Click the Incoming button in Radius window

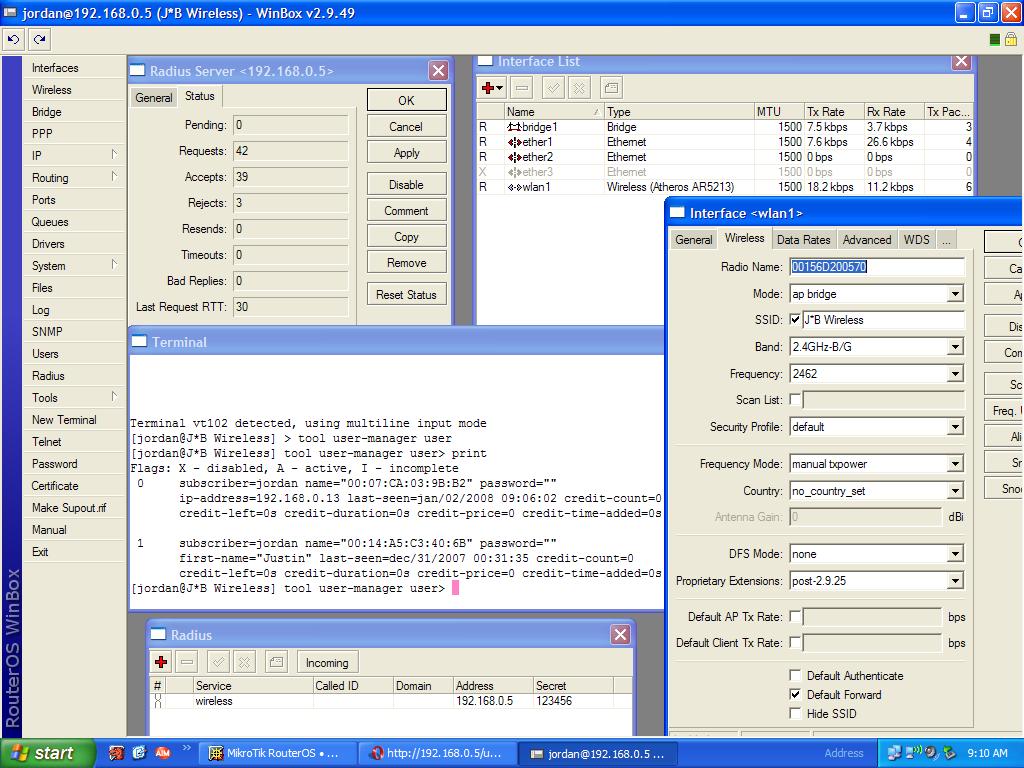(327, 663)
